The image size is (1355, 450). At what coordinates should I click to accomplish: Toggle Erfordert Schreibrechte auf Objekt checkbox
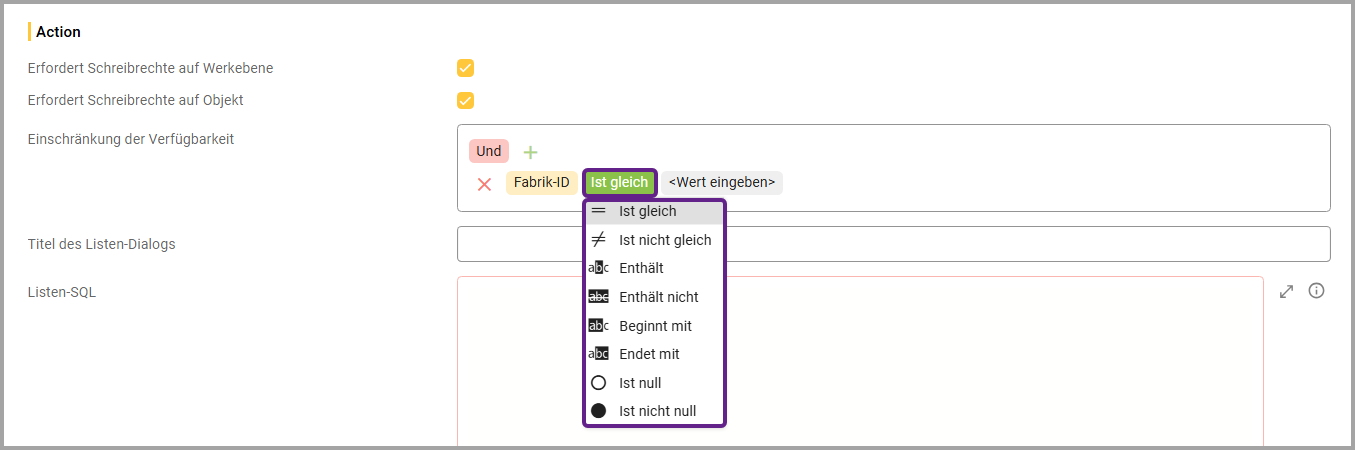coord(465,100)
